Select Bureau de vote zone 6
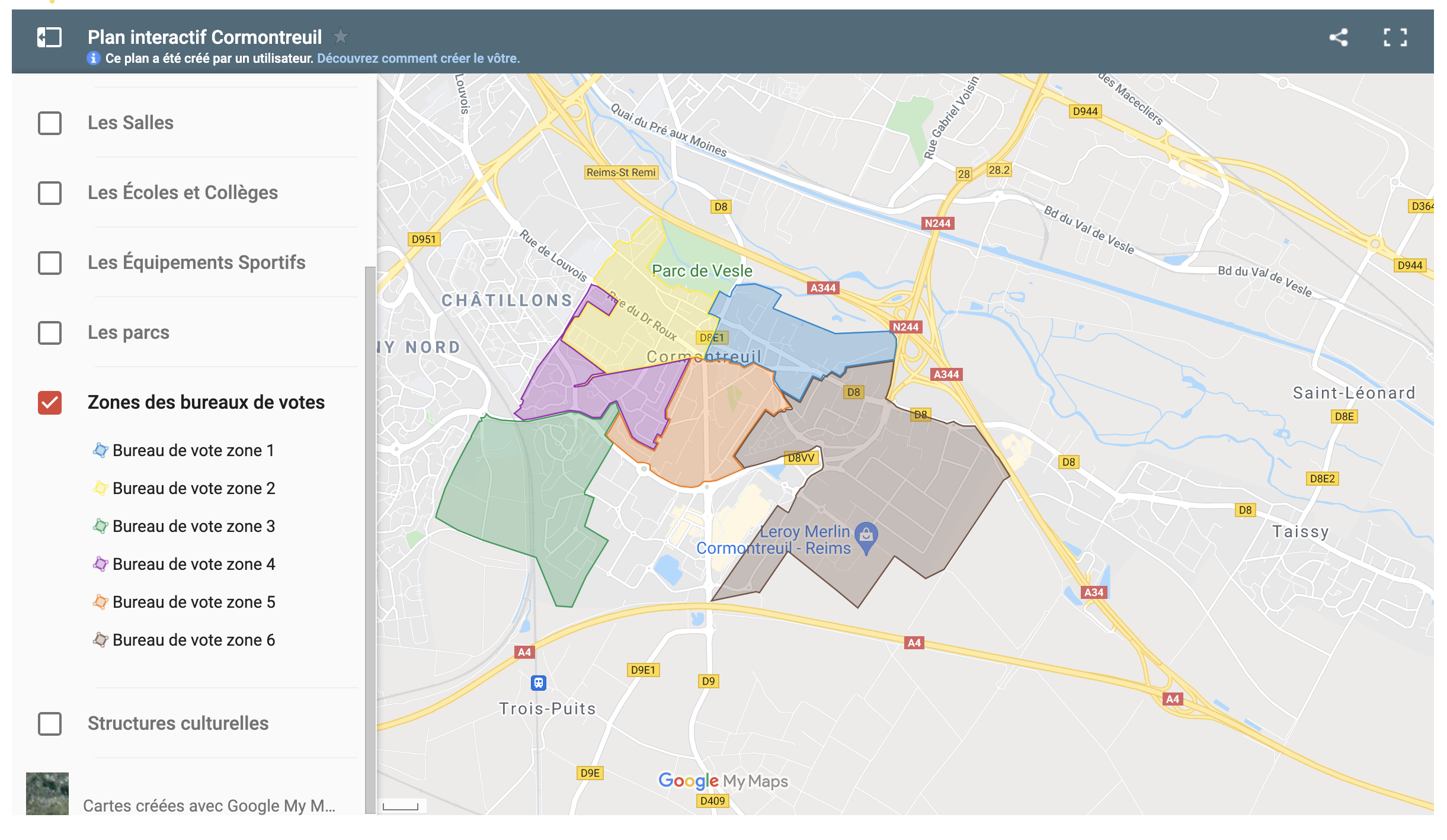 tap(193, 640)
